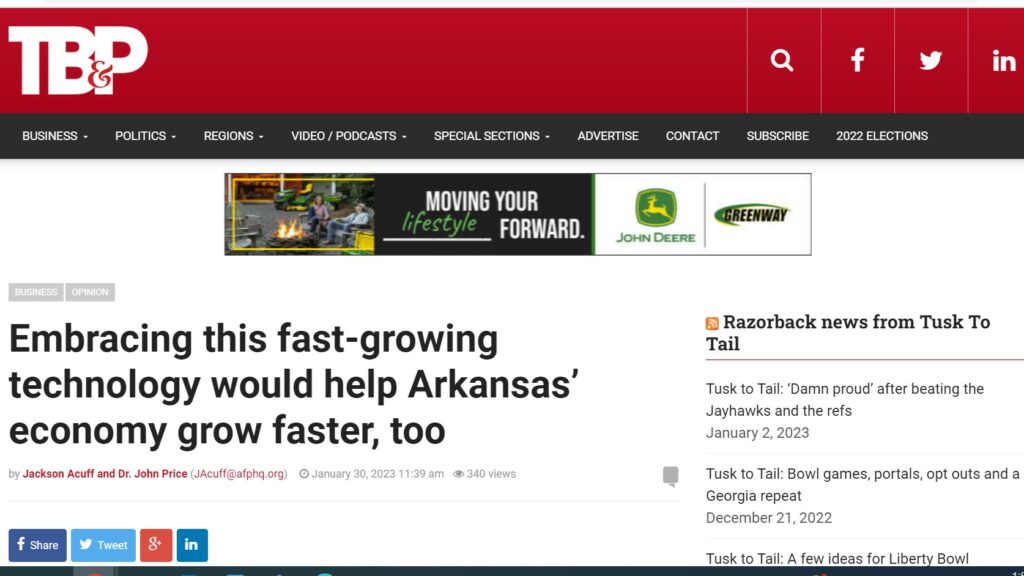Expand Video / Podcasts dropdown
Image resolution: width=1024 pixels, height=576 pixels.
(x=349, y=136)
